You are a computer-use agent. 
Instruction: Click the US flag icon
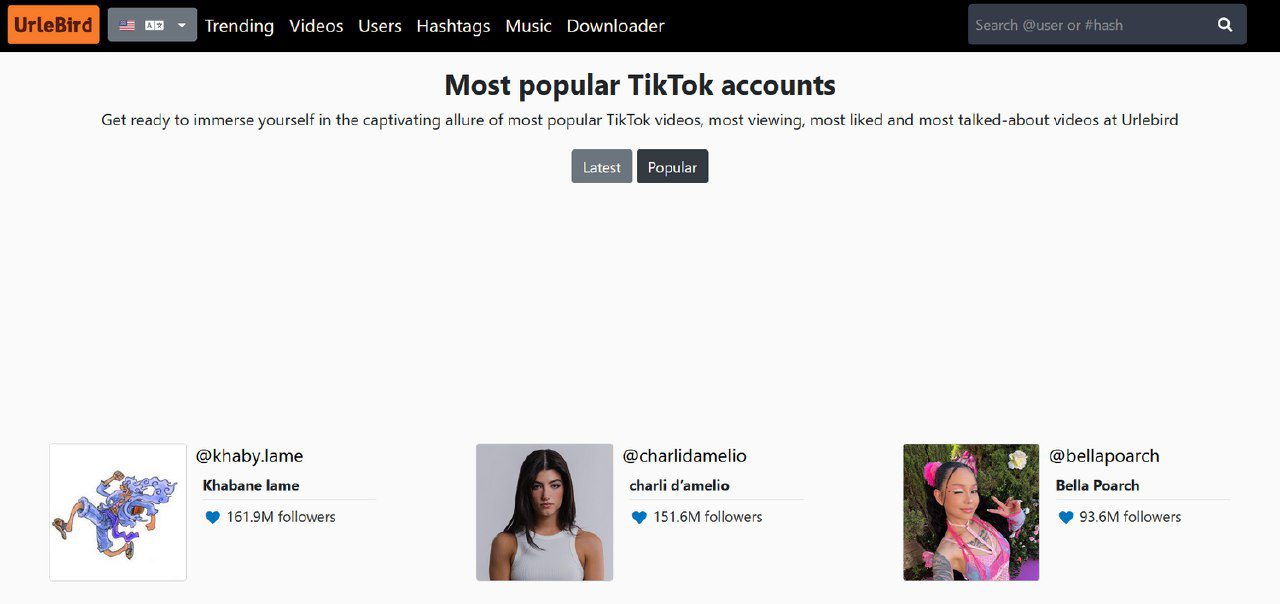[x=127, y=25]
